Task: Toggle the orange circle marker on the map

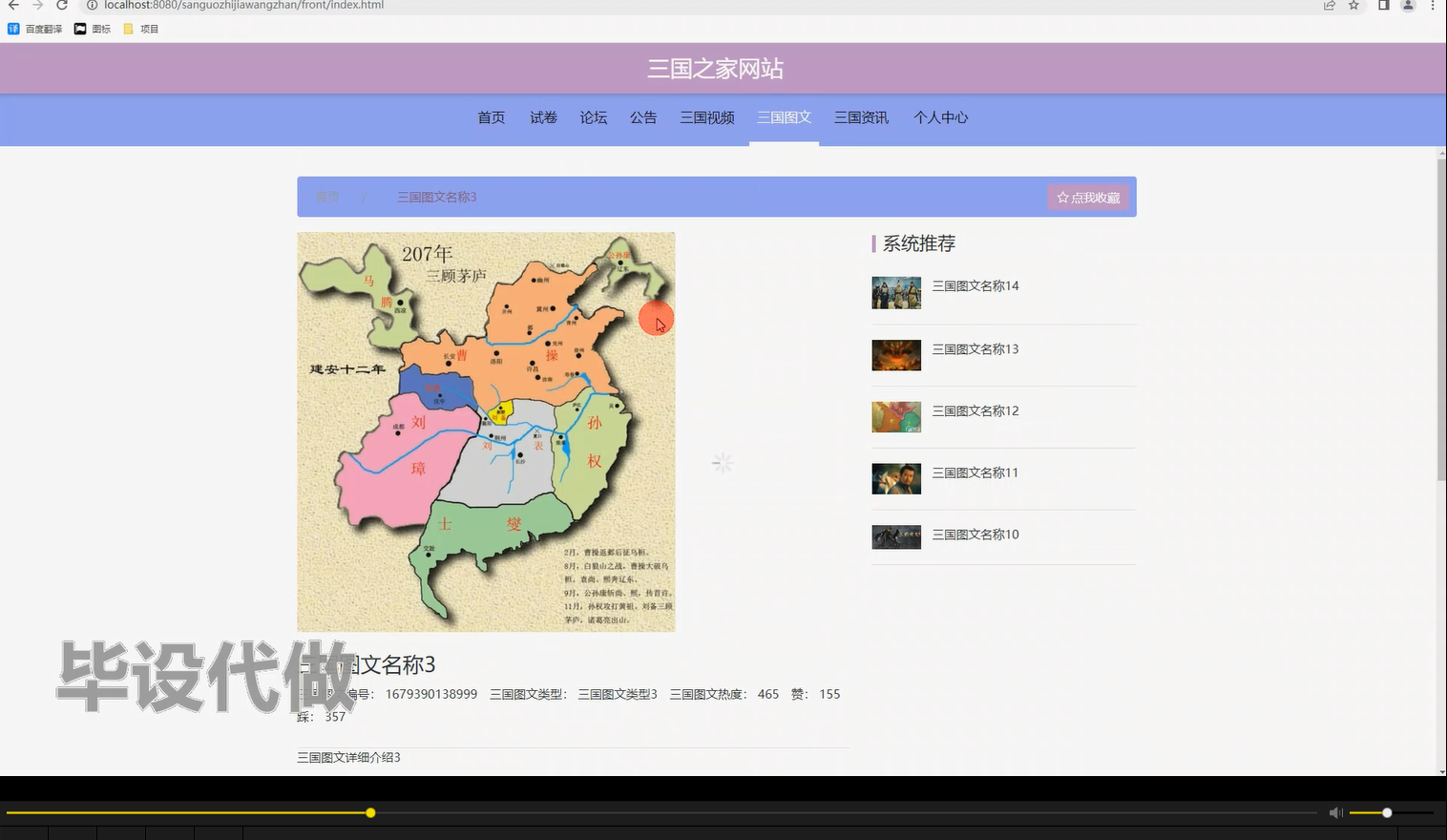Action: click(x=657, y=319)
